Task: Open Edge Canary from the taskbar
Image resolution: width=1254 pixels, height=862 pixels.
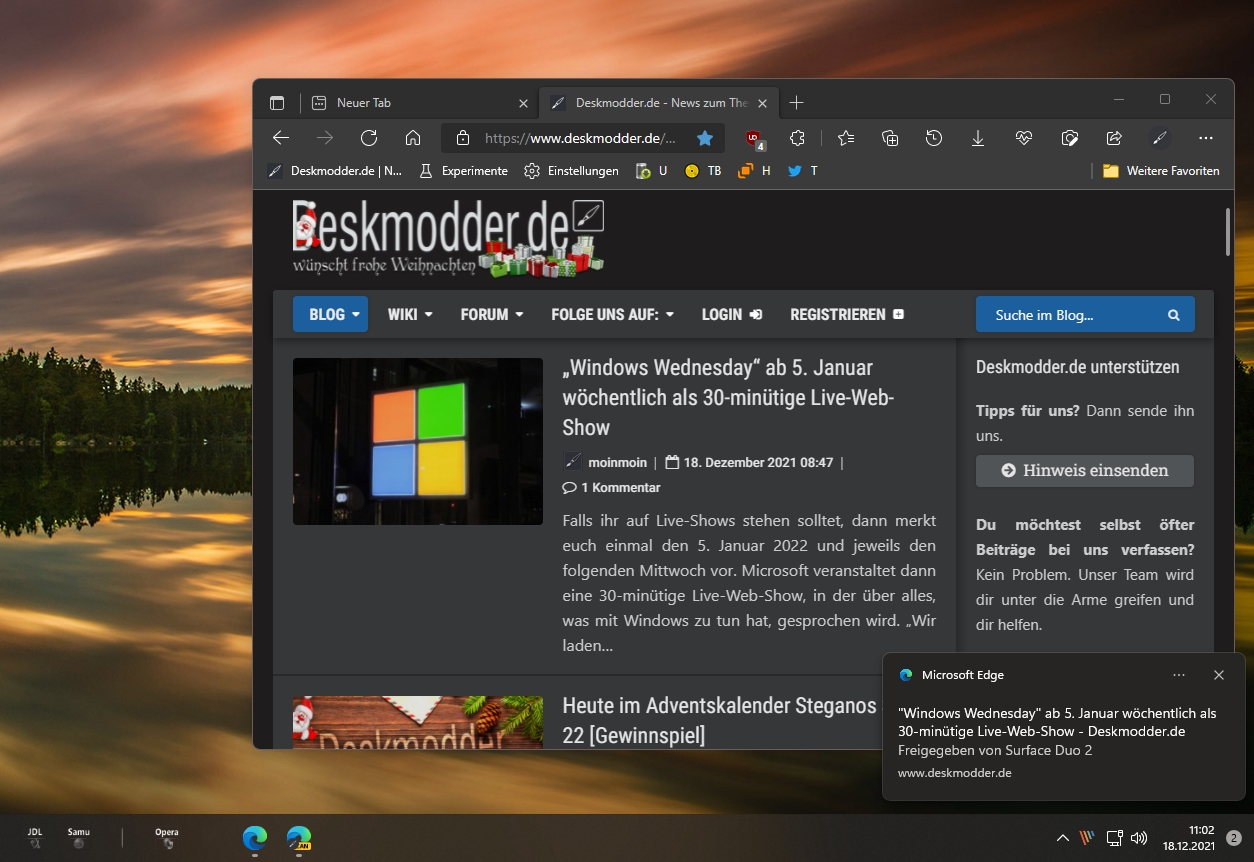Action: click(x=299, y=838)
